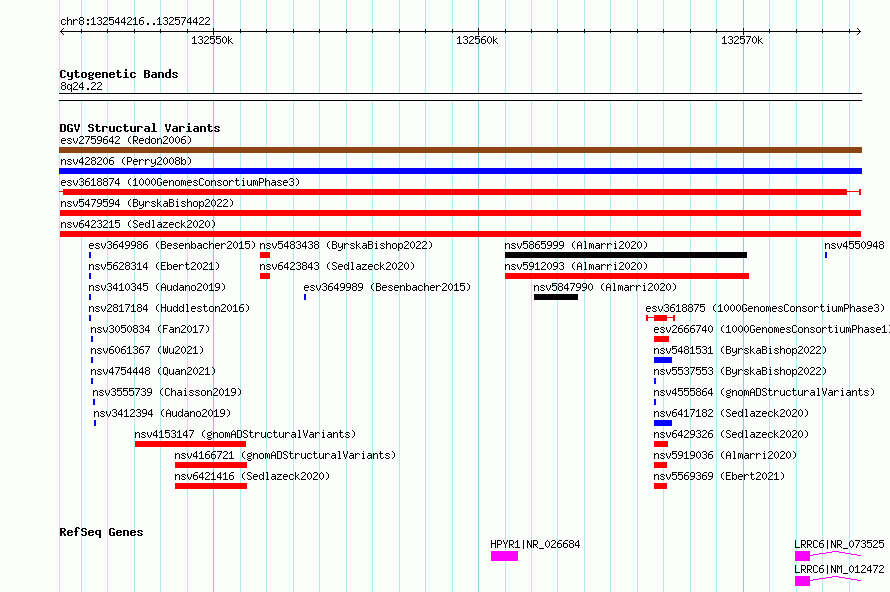Click nsv4754448 (Quan2021) label

coord(153,371)
